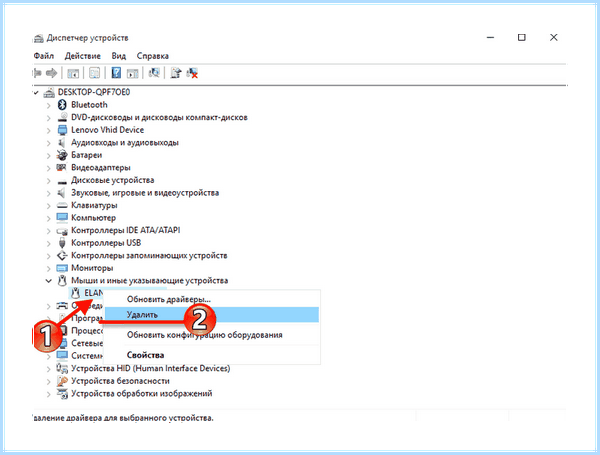Click the Help question-mark toolbar icon
The height and width of the screenshot is (455, 600).
(x=116, y=72)
